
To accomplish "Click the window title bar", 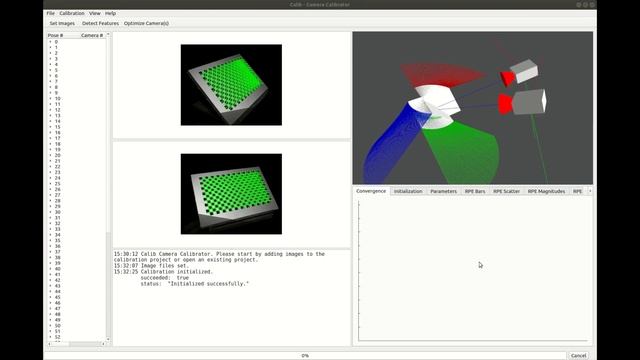I will tap(320, 4).
